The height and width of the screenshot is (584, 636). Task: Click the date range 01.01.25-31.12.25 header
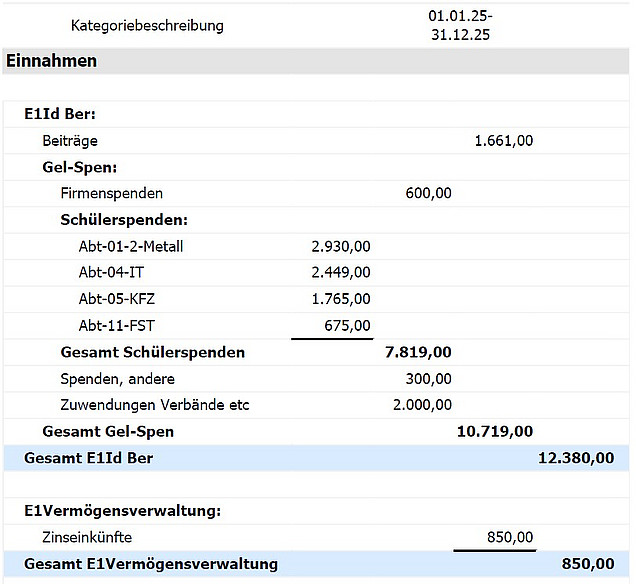click(x=460, y=25)
